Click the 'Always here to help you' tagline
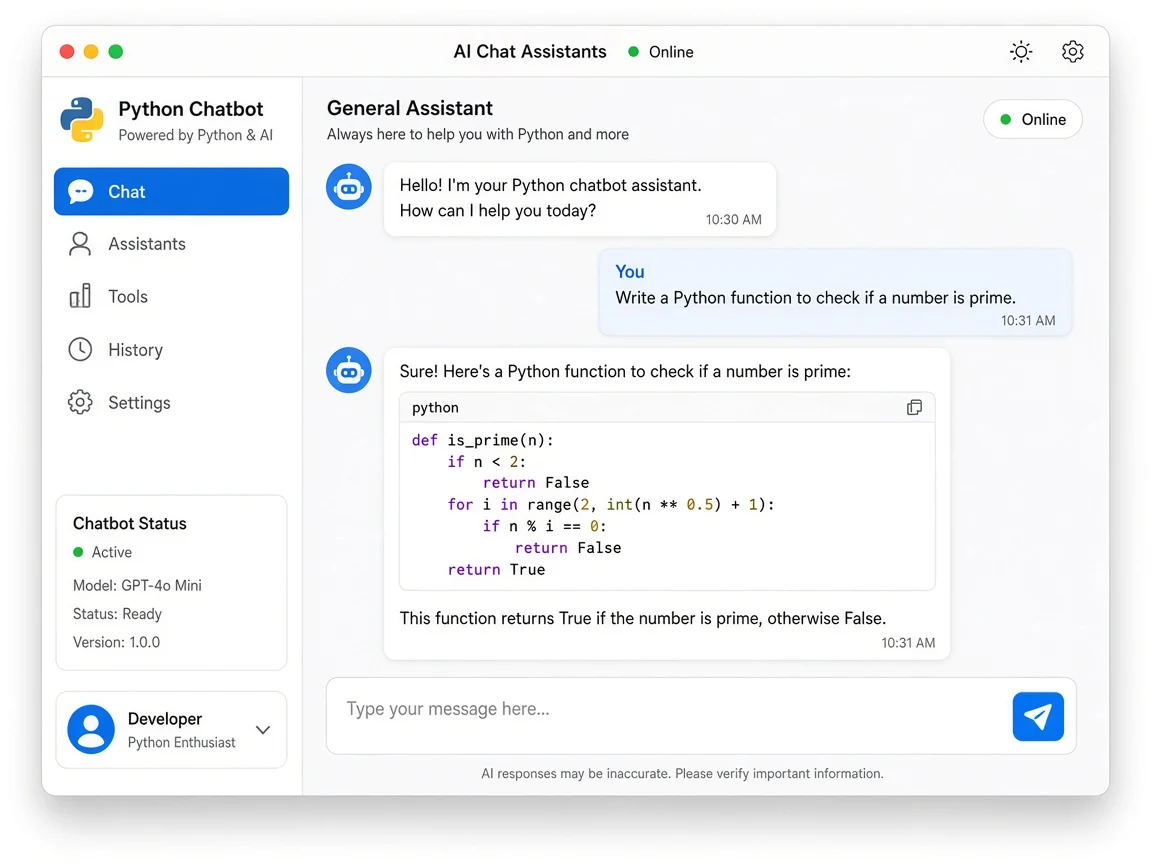1152x864 pixels. click(478, 134)
